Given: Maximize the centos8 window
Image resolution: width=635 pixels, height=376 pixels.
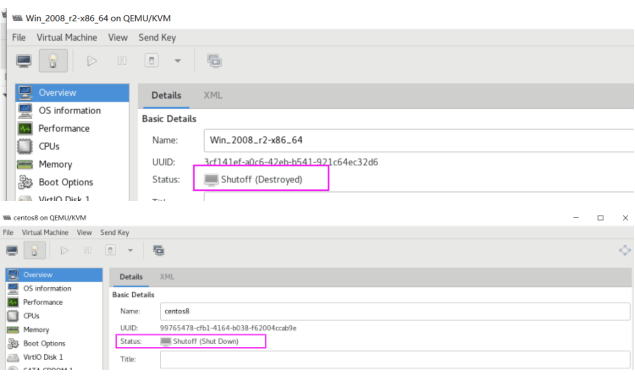Looking at the screenshot, I should [601, 218].
